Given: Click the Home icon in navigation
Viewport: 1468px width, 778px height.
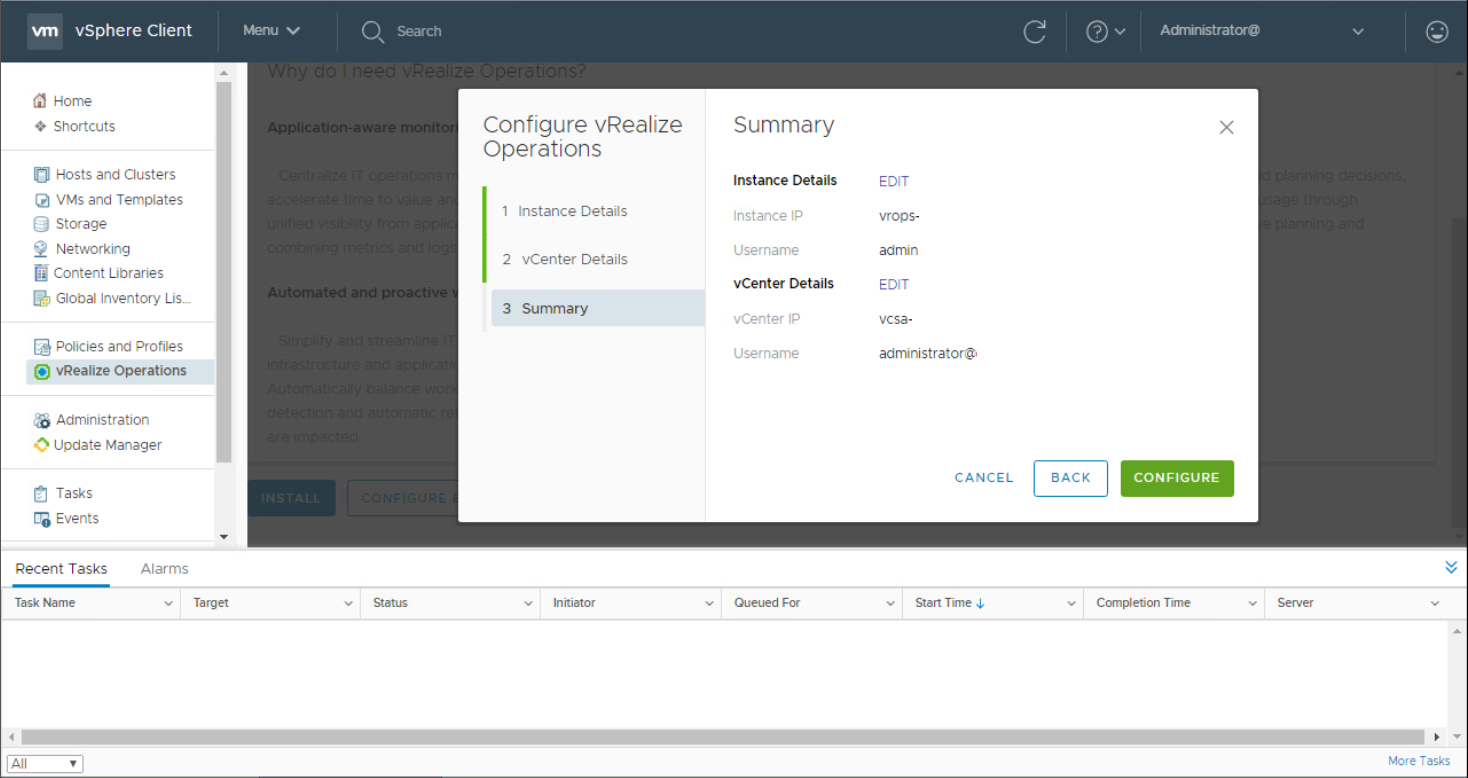Looking at the screenshot, I should pyautogui.click(x=40, y=101).
